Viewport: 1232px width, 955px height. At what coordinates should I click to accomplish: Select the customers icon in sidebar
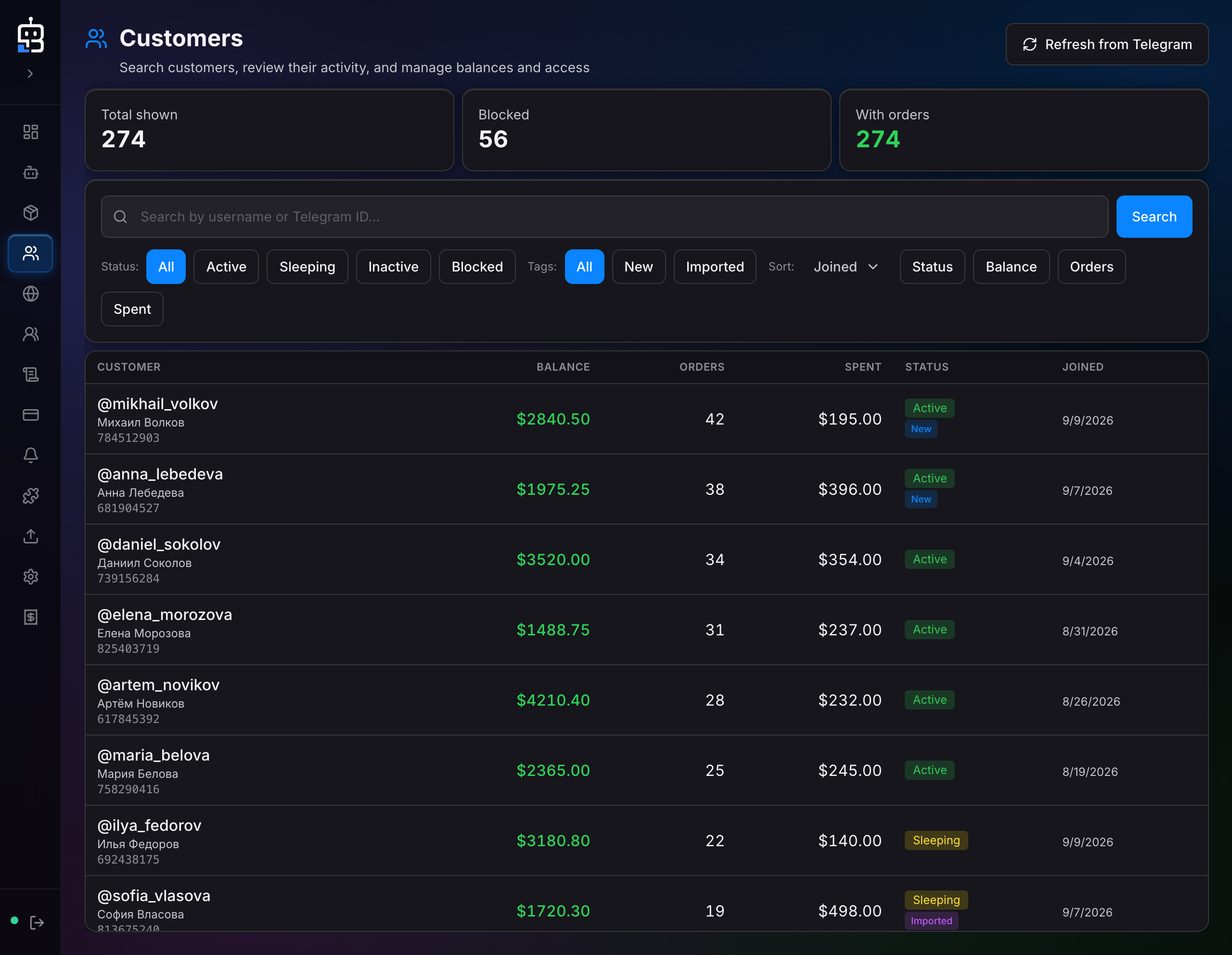tap(30, 253)
